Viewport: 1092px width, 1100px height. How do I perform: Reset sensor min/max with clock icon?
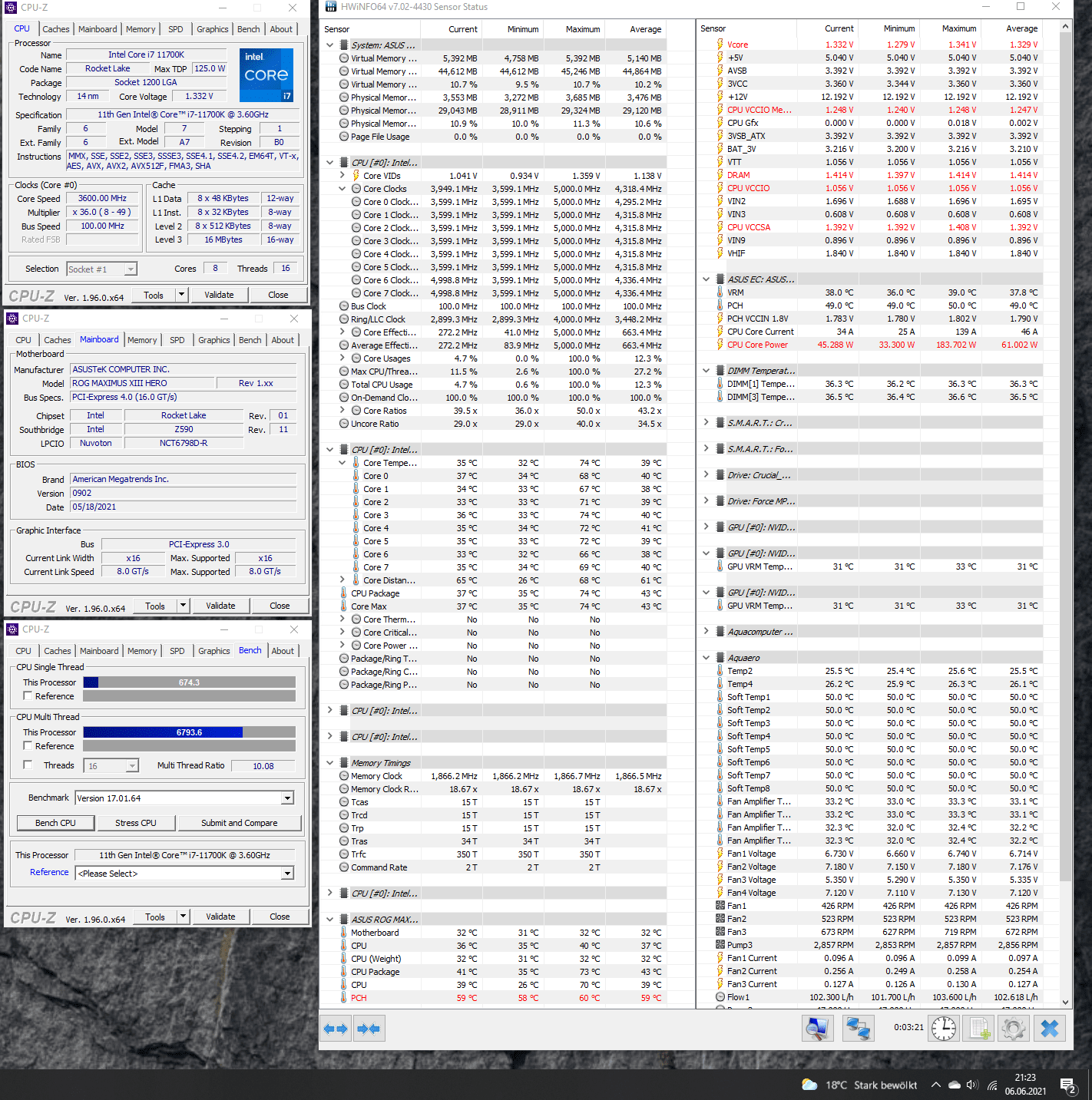(944, 1028)
